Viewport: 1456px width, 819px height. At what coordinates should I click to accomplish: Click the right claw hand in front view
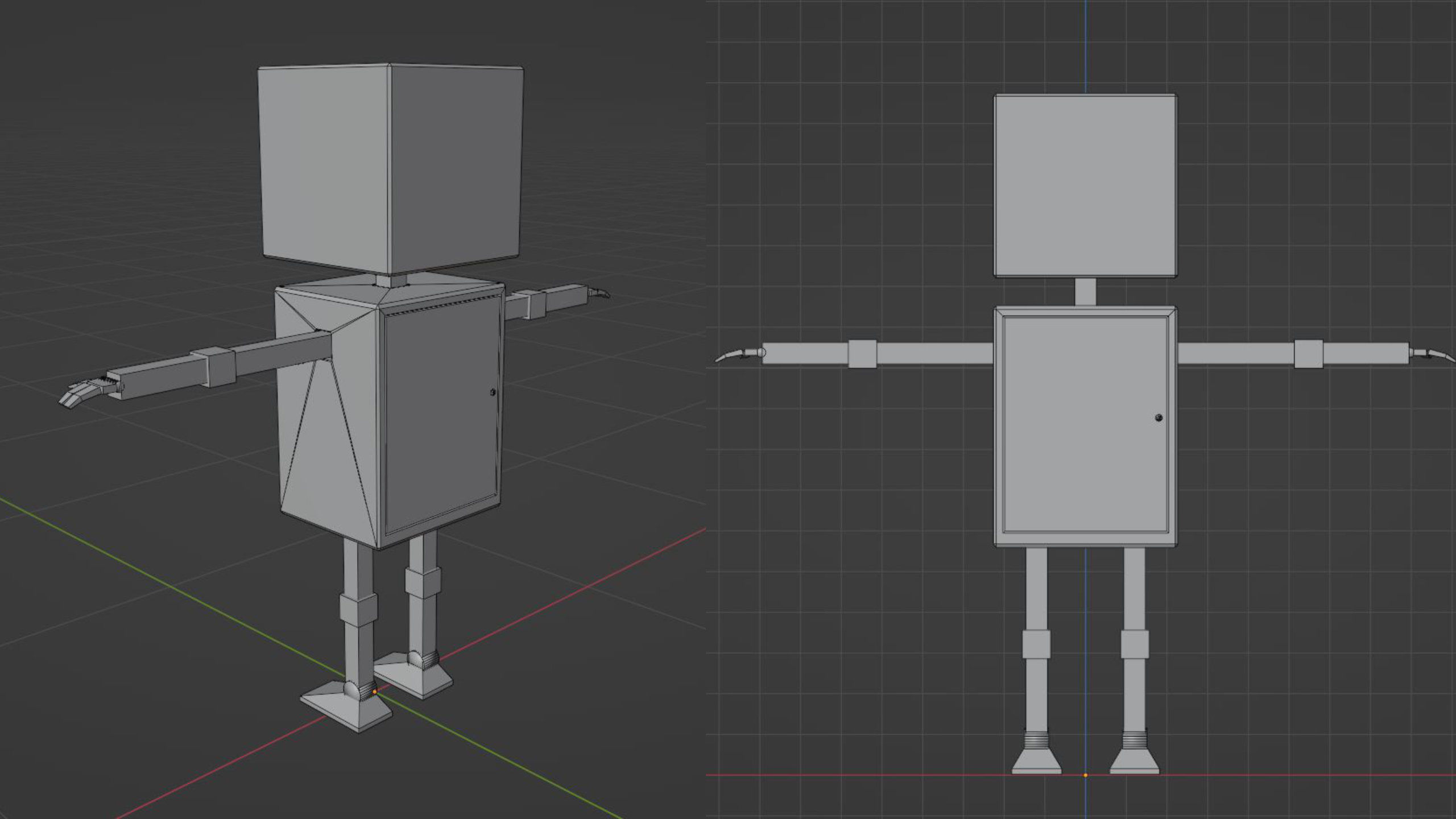pos(1432,355)
